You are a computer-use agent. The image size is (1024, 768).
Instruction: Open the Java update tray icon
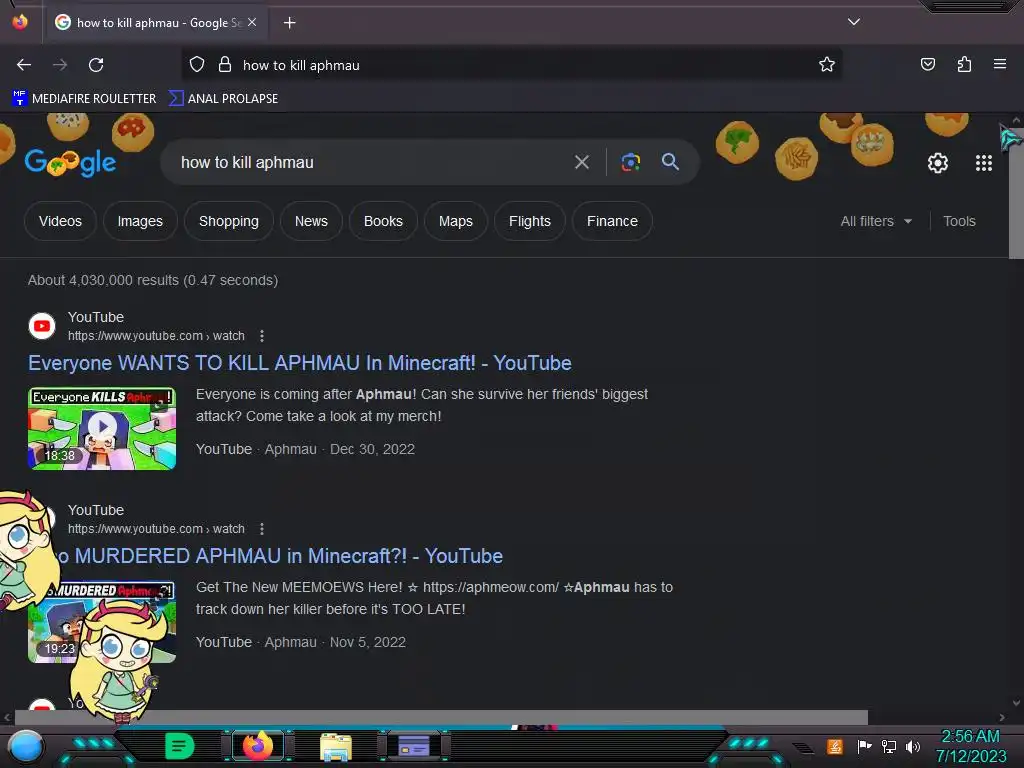pos(835,746)
